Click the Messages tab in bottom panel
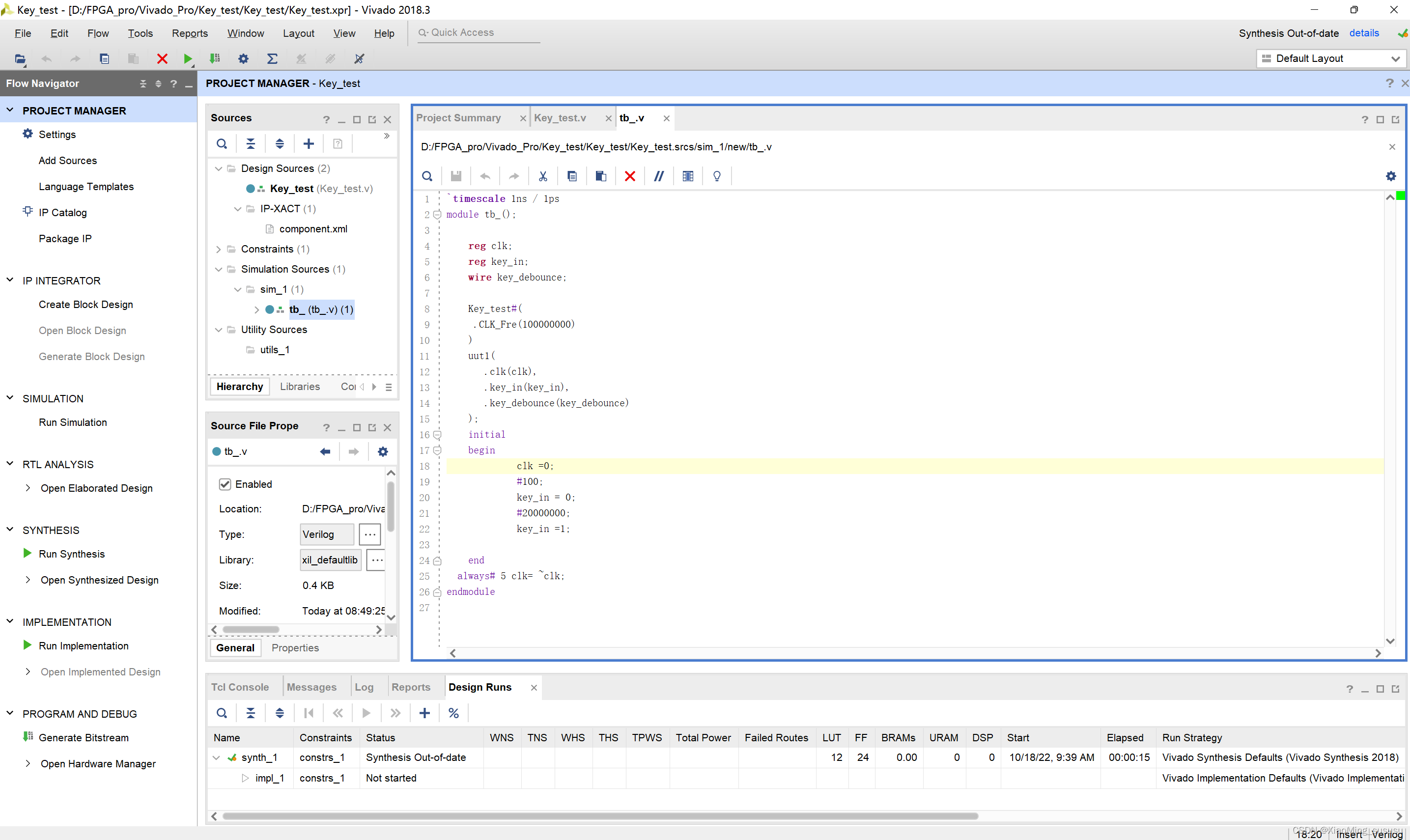Viewport: 1410px width, 840px height. [311, 687]
